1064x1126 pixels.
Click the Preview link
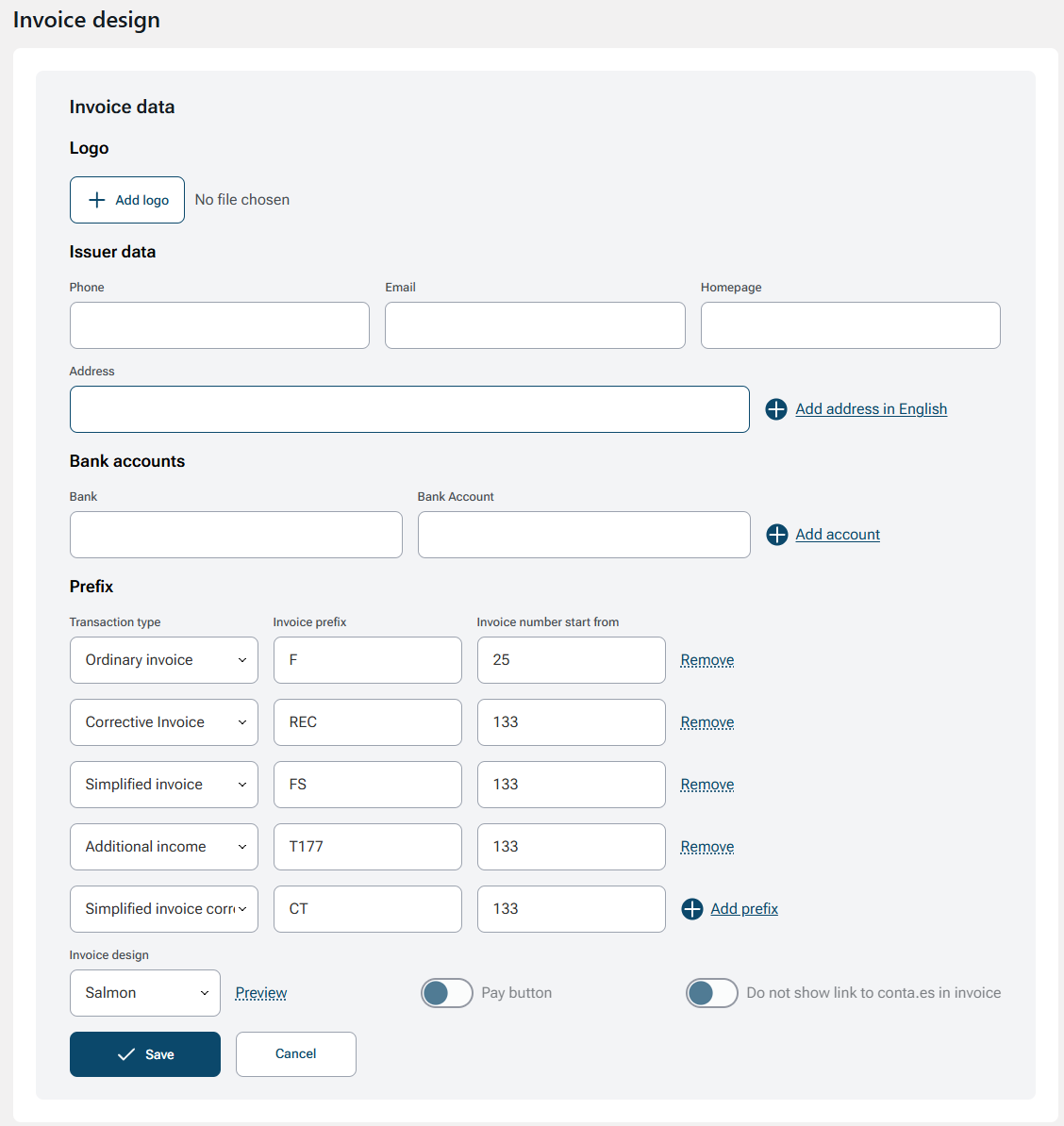[260, 992]
